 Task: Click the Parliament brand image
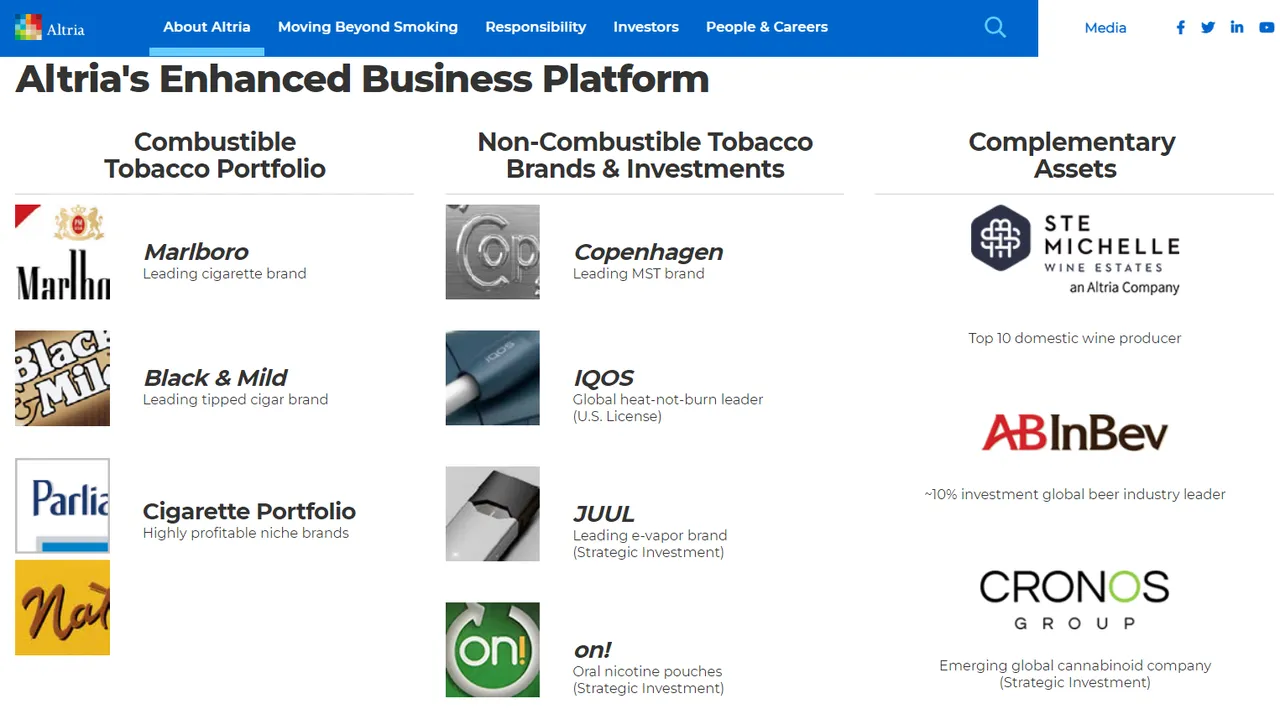tap(62, 505)
